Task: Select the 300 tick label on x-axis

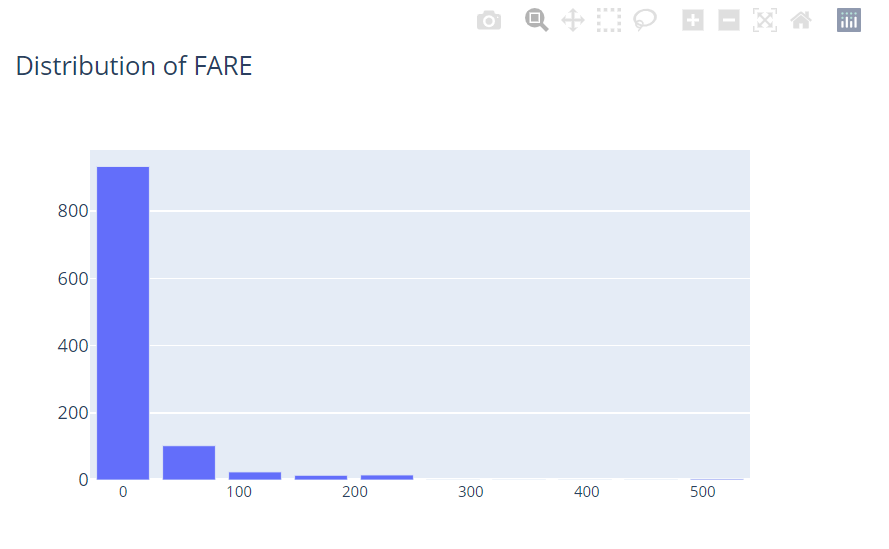Action: (x=471, y=493)
